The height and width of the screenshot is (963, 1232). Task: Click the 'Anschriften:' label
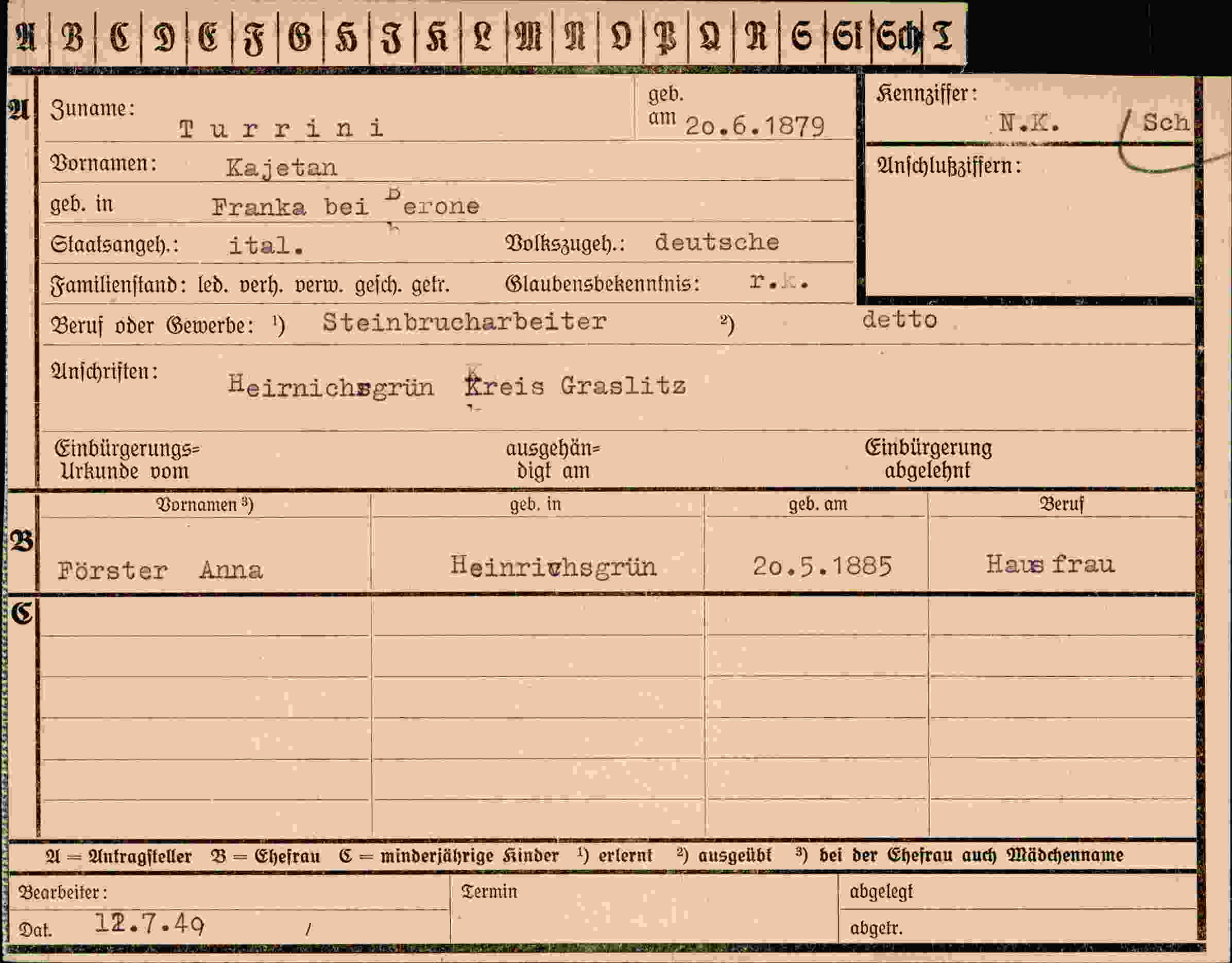click(105, 372)
